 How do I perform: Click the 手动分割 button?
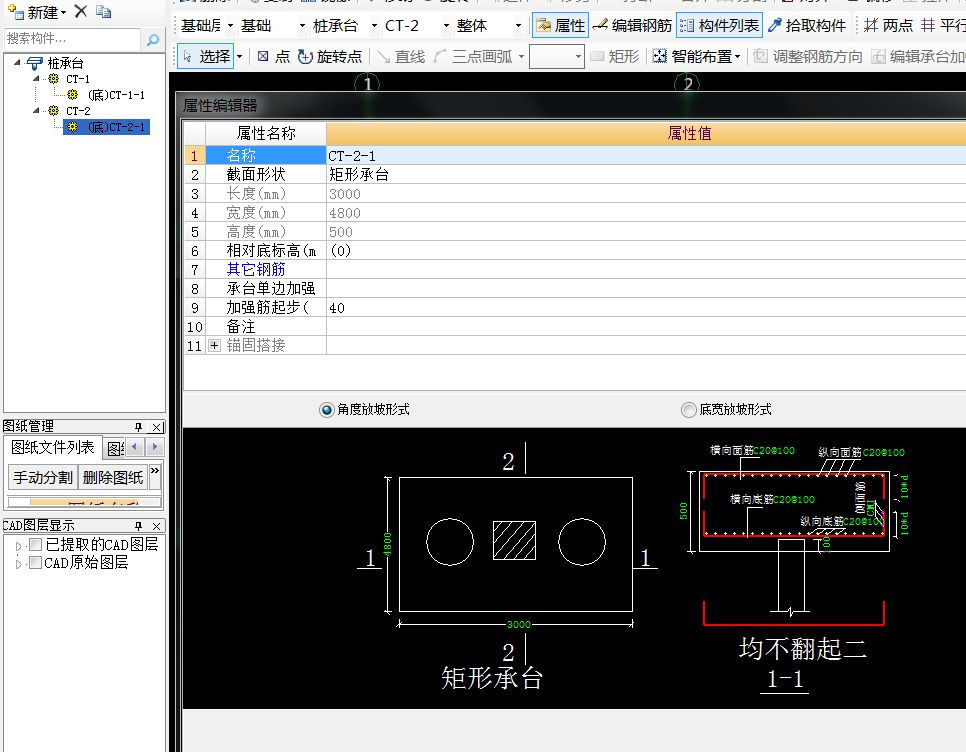point(43,477)
